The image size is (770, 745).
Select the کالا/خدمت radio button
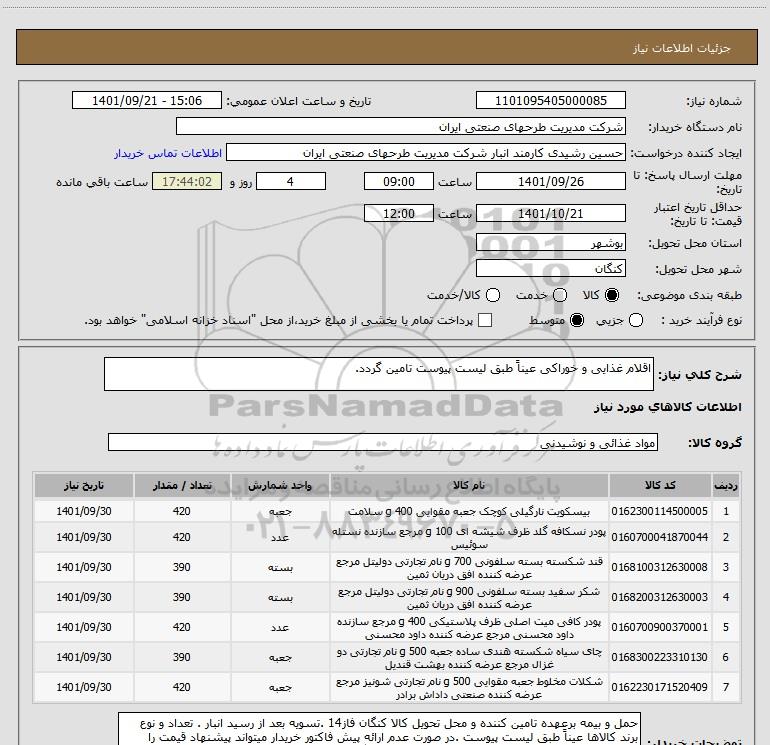(493, 295)
